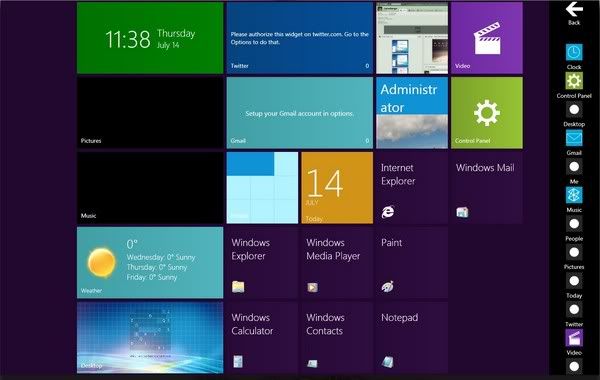Select the Video clapperboard icon in sidebar
Image resolution: width=600 pixels, height=380 pixels.
[574, 338]
